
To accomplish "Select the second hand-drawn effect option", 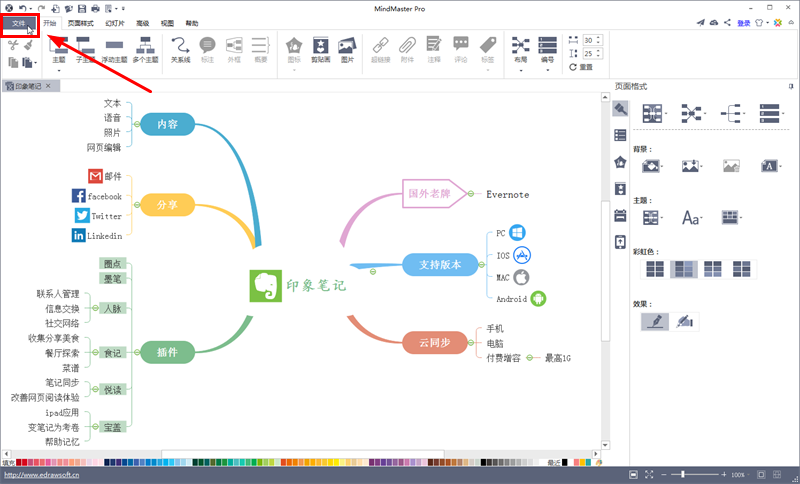I will [x=684, y=321].
